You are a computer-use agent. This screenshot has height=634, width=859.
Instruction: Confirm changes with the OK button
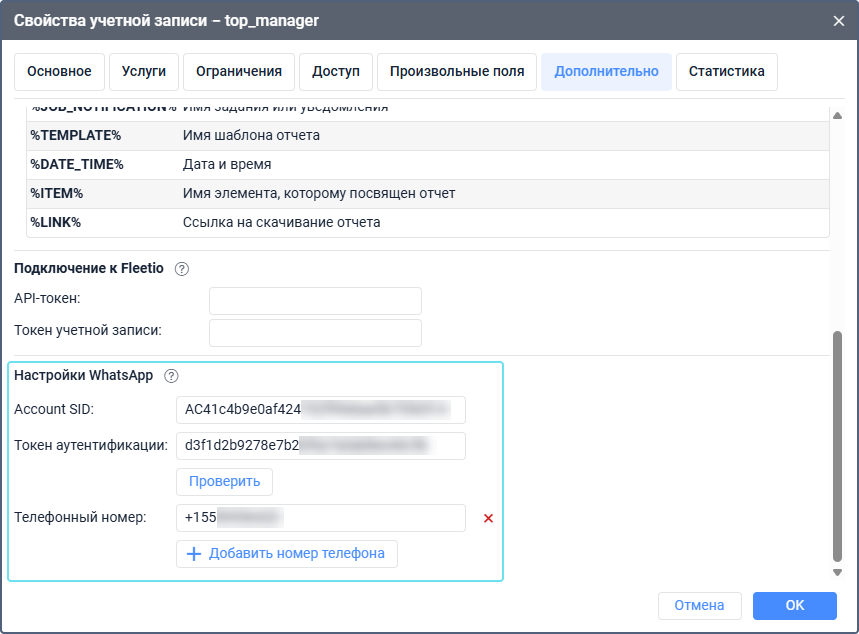tap(794, 606)
